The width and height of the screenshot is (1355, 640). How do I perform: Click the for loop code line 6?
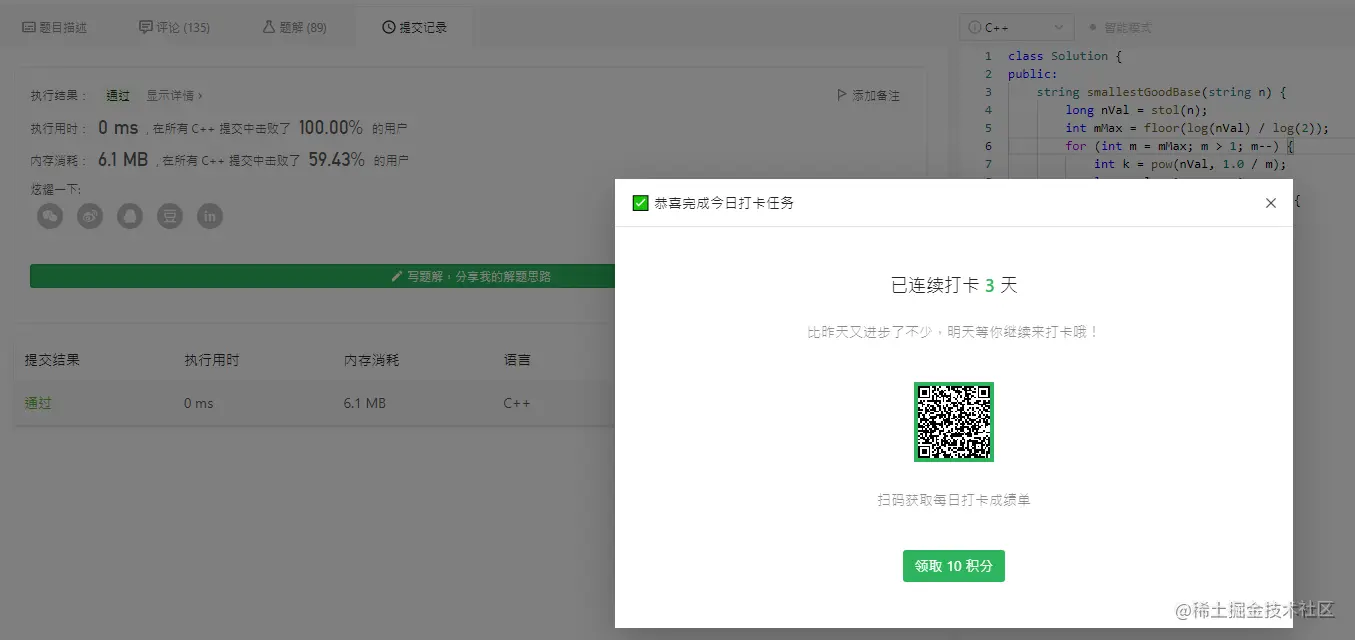click(x=1179, y=146)
